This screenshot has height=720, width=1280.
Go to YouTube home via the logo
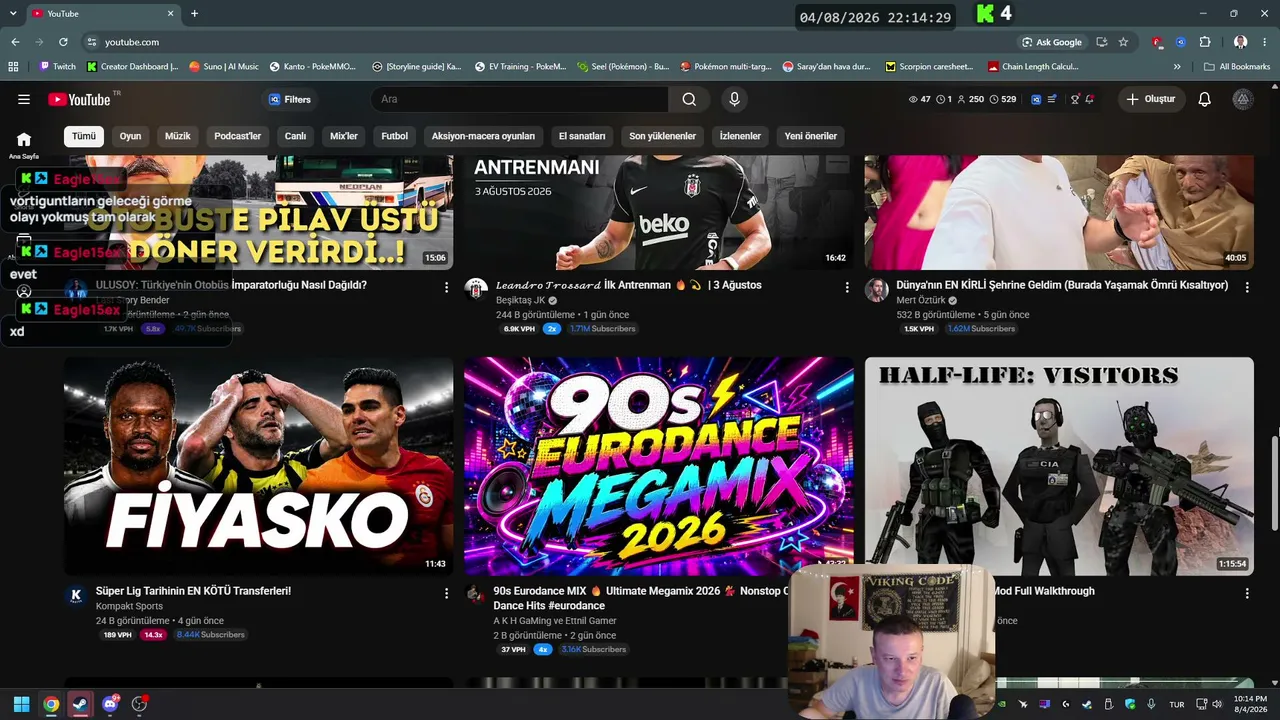pos(79,99)
